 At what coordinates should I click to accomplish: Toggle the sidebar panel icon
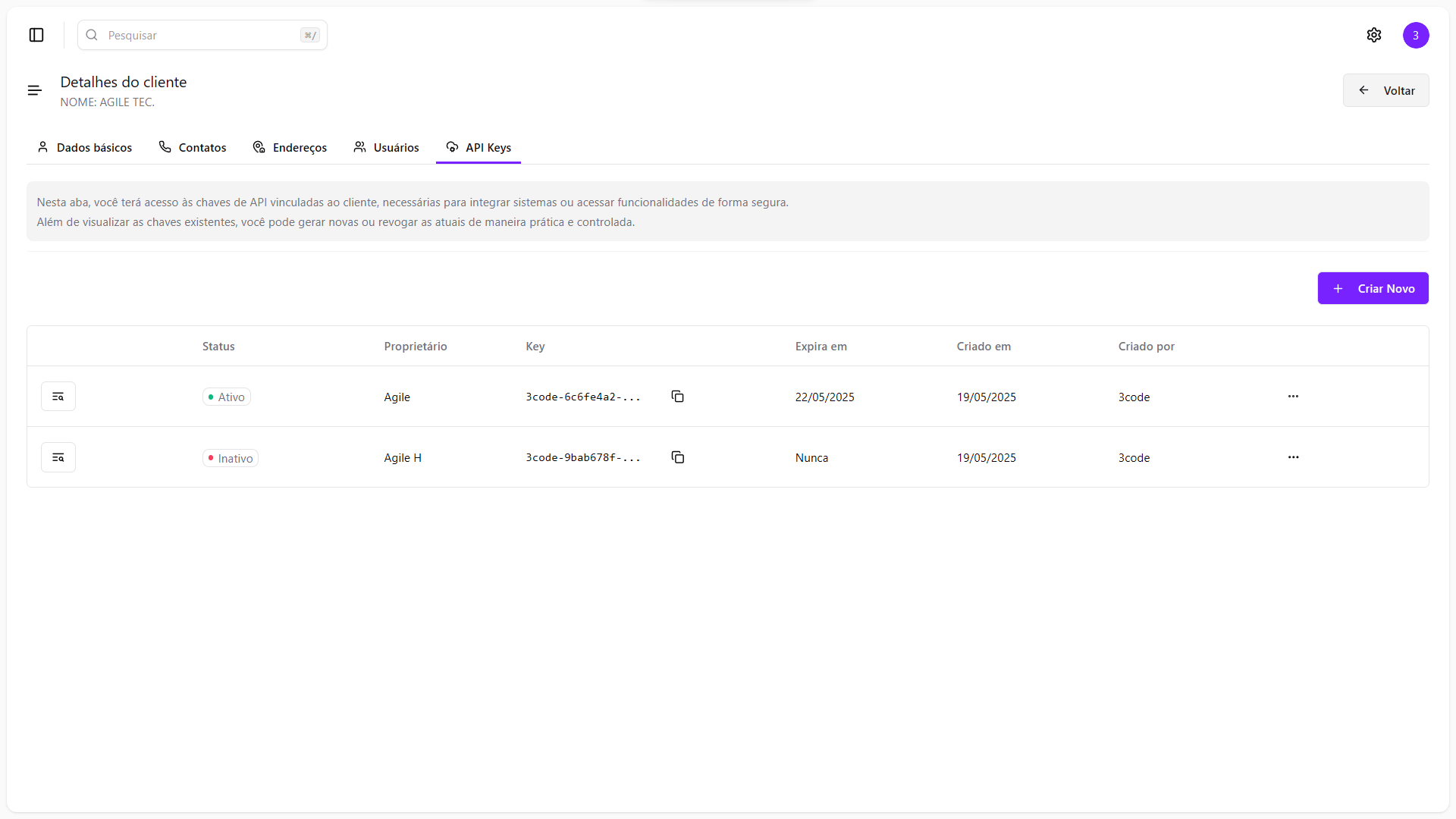(x=36, y=35)
